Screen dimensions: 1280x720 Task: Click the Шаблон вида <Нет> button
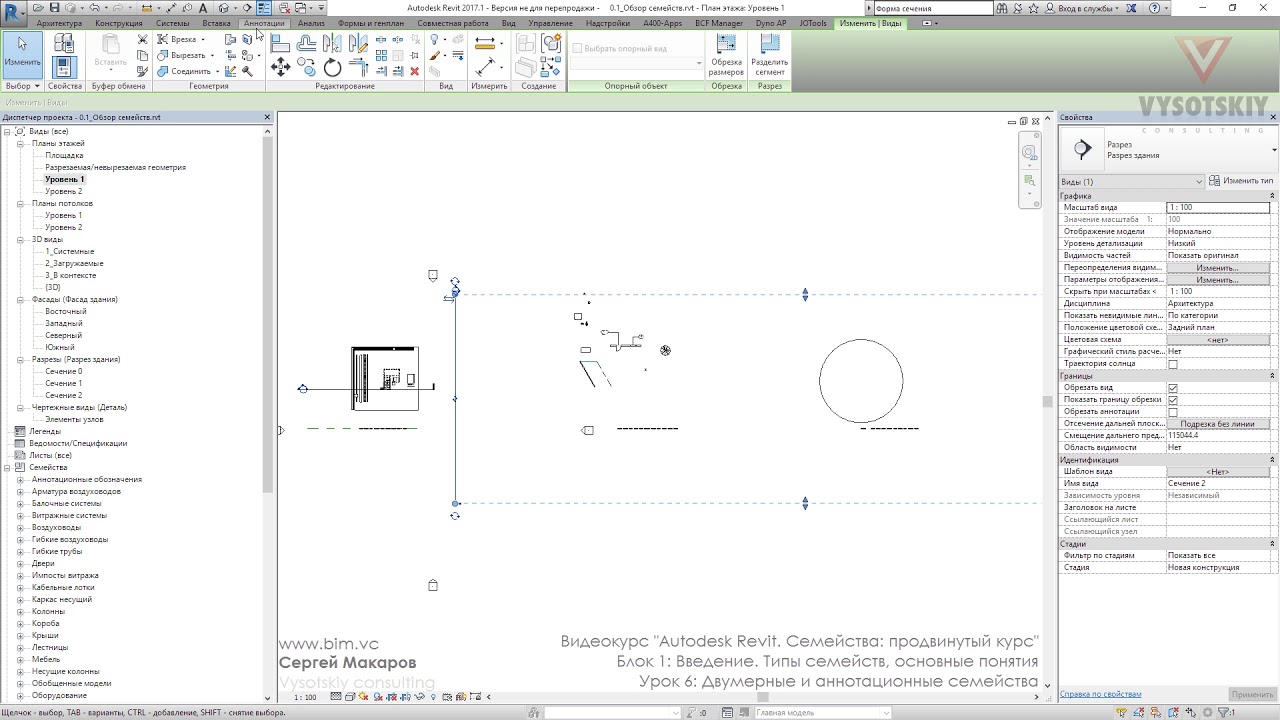click(x=1217, y=472)
